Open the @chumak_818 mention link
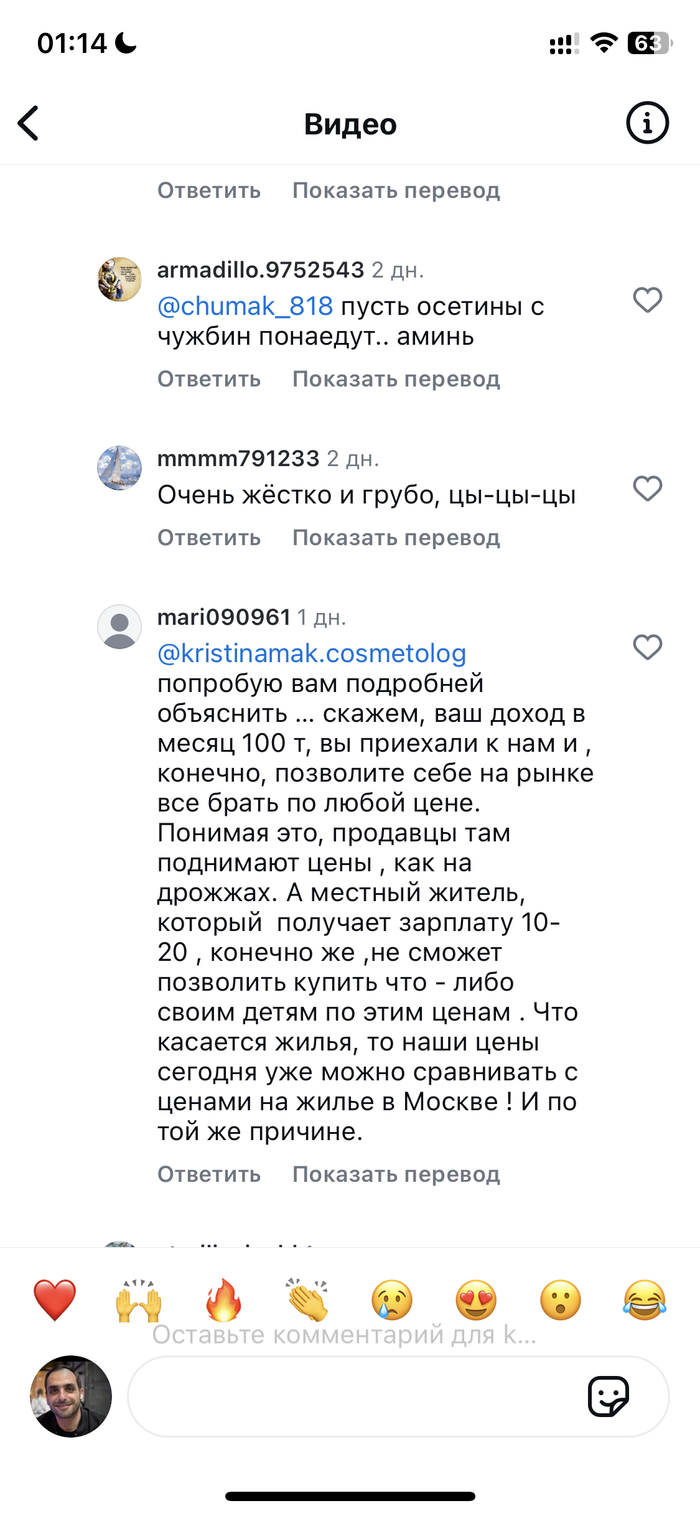700x1516 pixels. [x=245, y=307]
